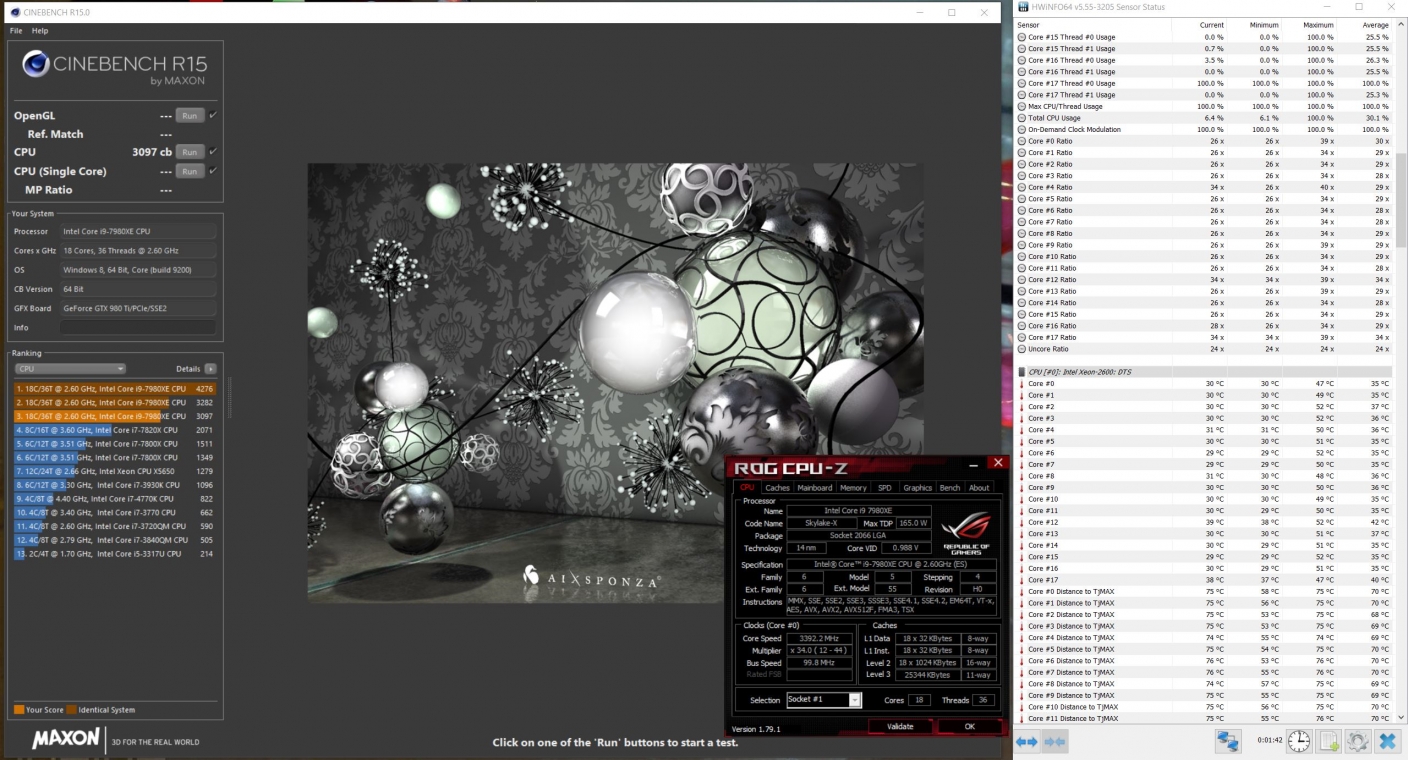Run the CPU (Single Core) benchmark

coord(189,171)
